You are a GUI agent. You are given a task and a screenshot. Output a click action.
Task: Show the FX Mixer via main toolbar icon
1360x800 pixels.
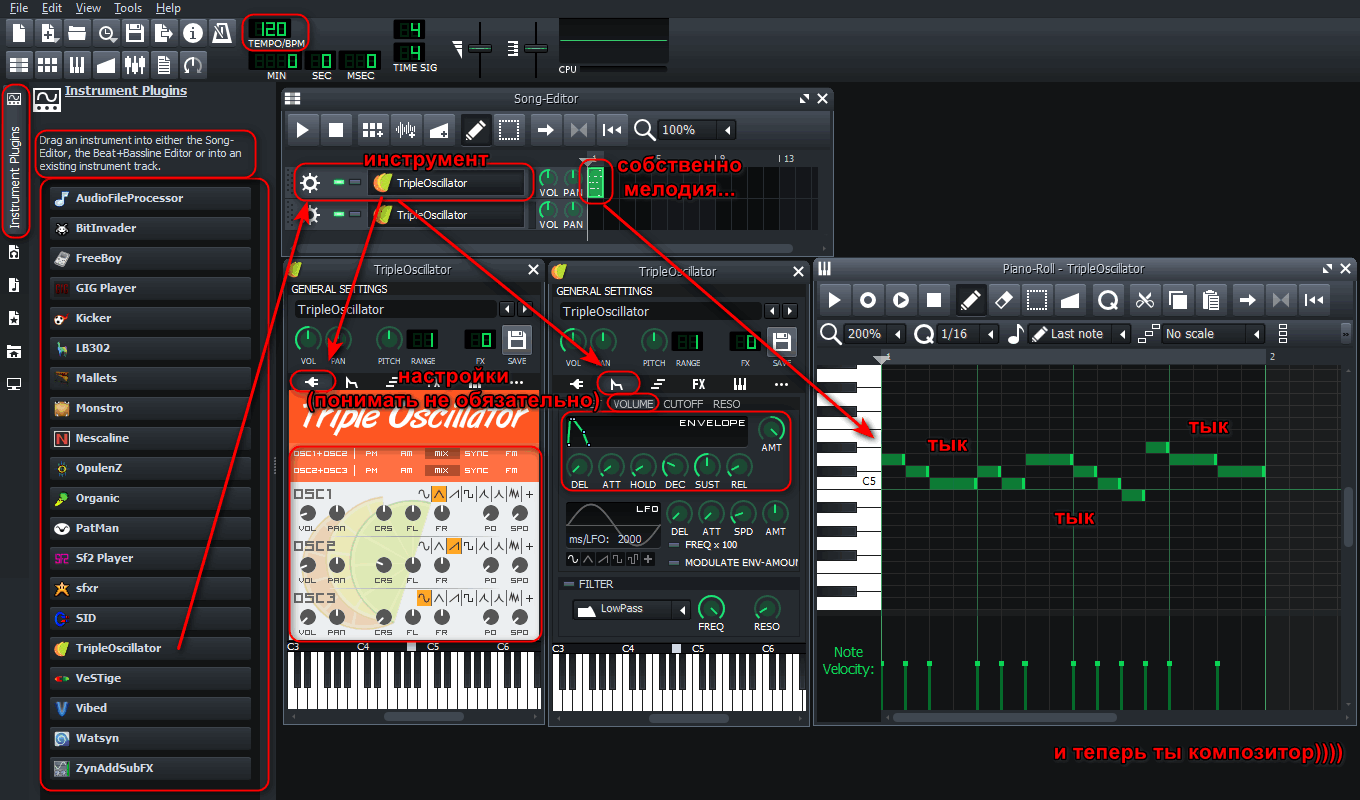pyautogui.click(x=135, y=65)
